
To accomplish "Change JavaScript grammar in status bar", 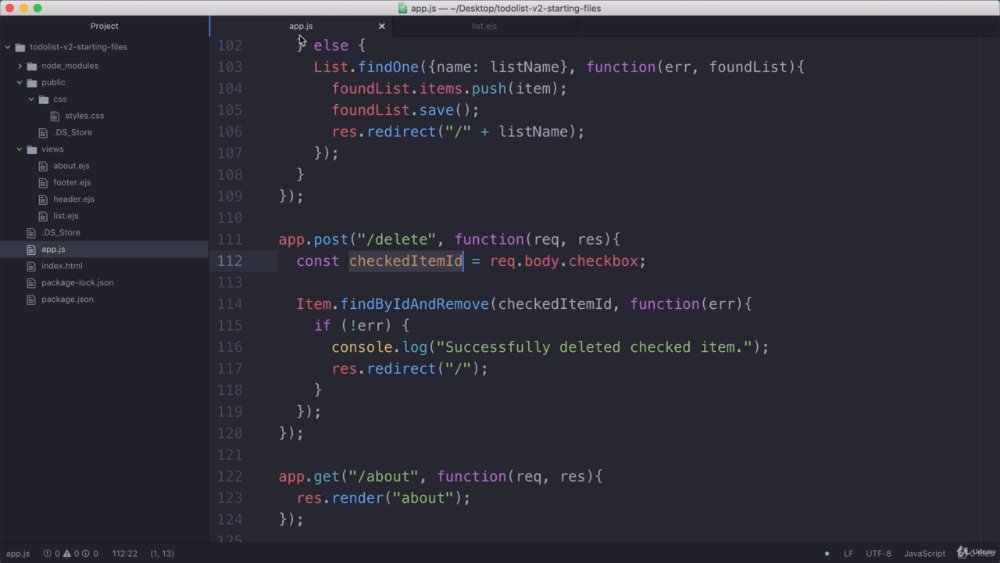I will point(924,553).
